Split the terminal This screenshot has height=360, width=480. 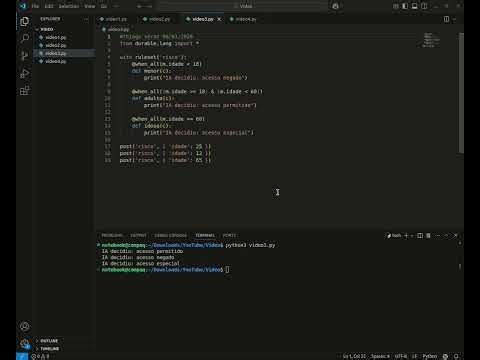(420, 236)
